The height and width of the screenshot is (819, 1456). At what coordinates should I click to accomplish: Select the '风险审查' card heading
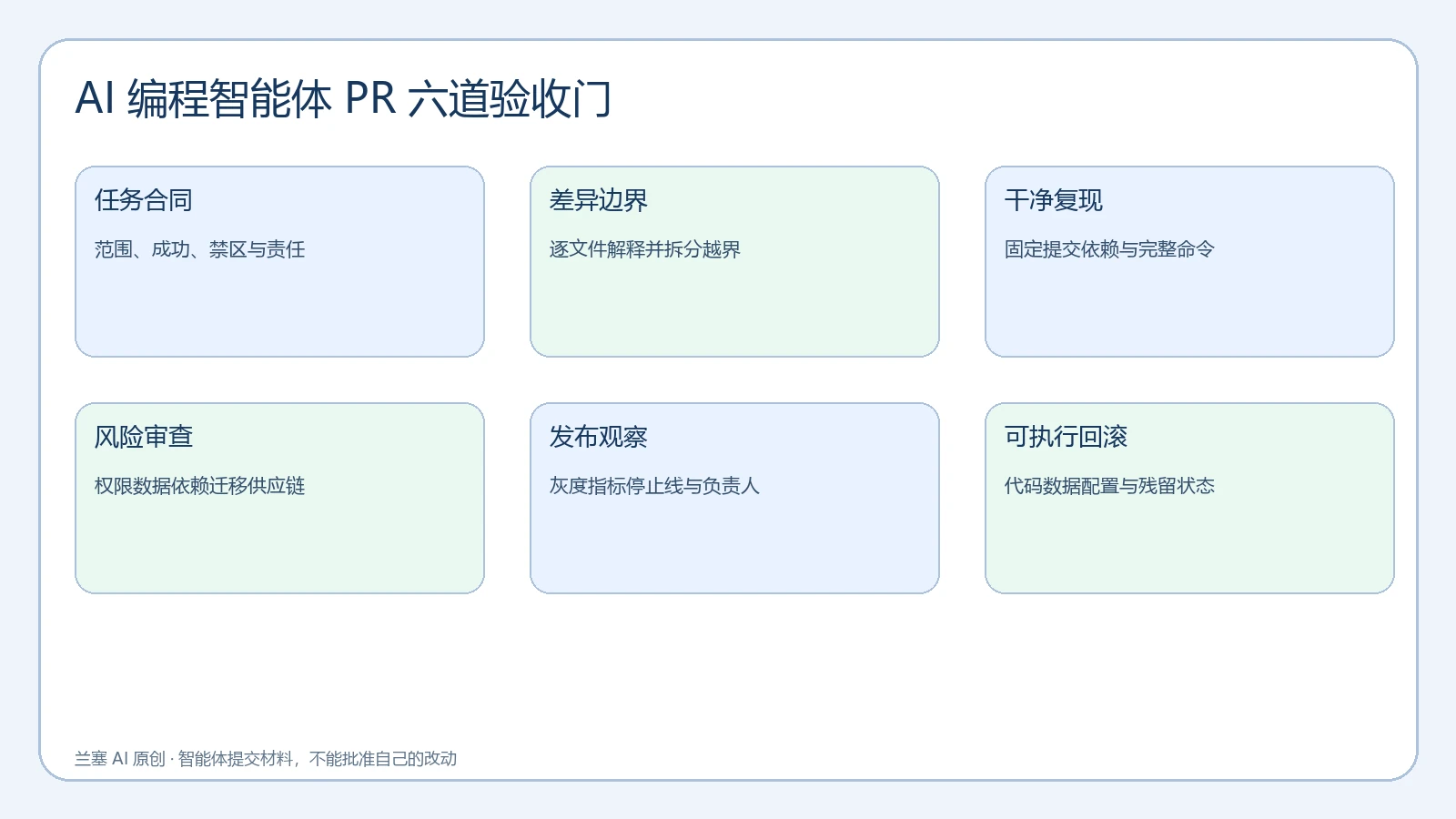click(144, 437)
